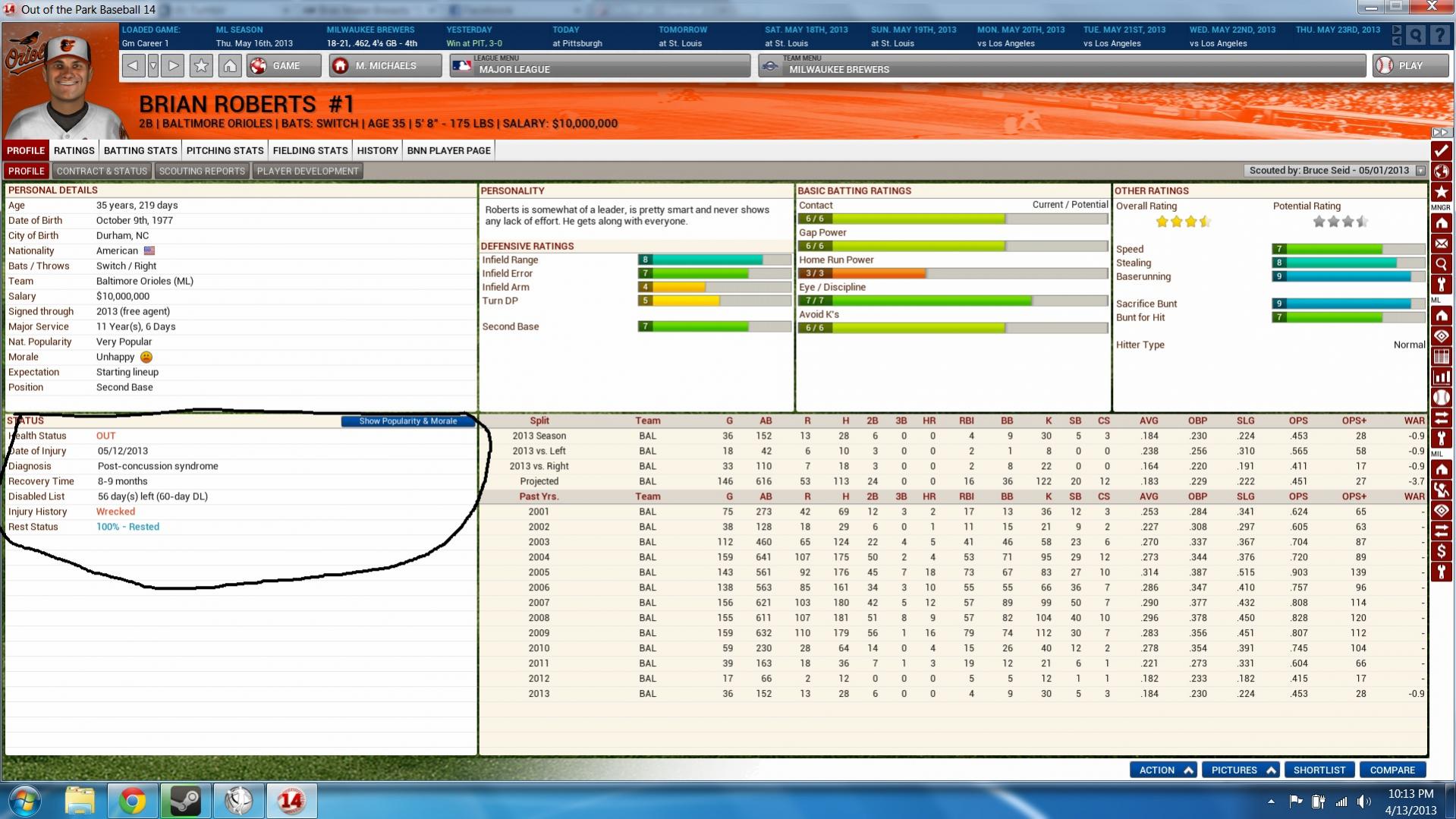Open the Contract & Status subtab

pos(102,172)
